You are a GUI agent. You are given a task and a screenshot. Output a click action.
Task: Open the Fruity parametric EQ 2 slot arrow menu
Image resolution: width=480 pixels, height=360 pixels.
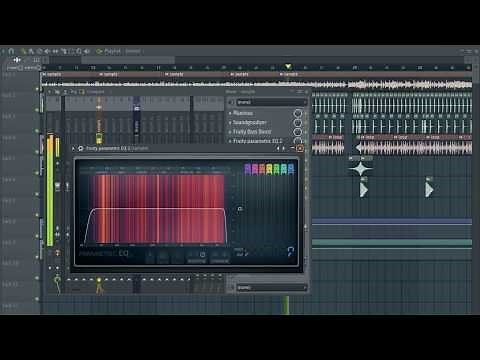click(230, 141)
